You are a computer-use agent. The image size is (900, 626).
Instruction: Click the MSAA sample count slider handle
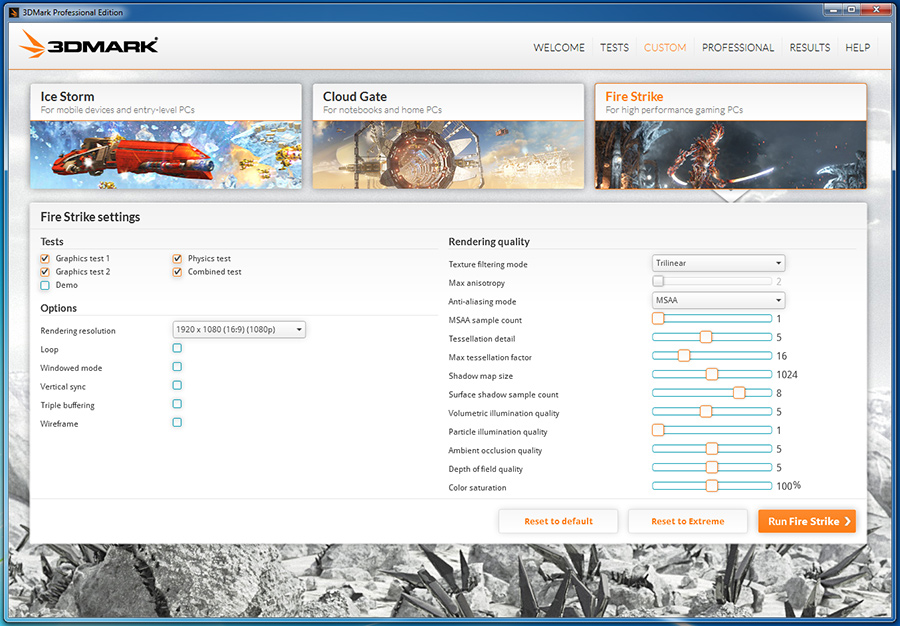pyautogui.click(x=658, y=318)
